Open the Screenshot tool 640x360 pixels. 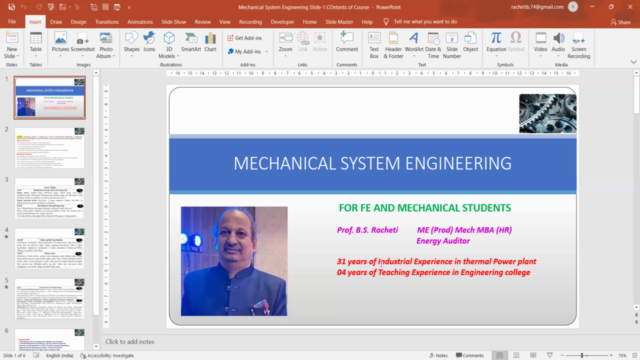coord(82,42)
